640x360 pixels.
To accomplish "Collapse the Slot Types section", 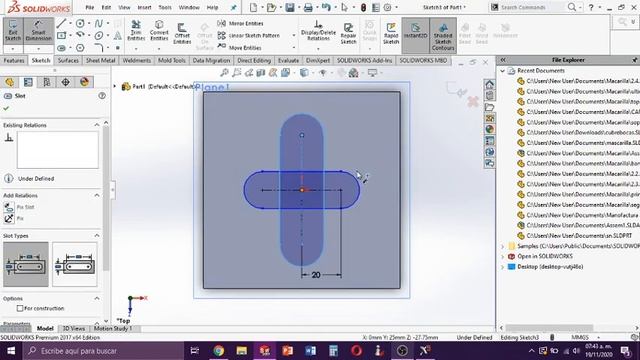I will [97, 236].
